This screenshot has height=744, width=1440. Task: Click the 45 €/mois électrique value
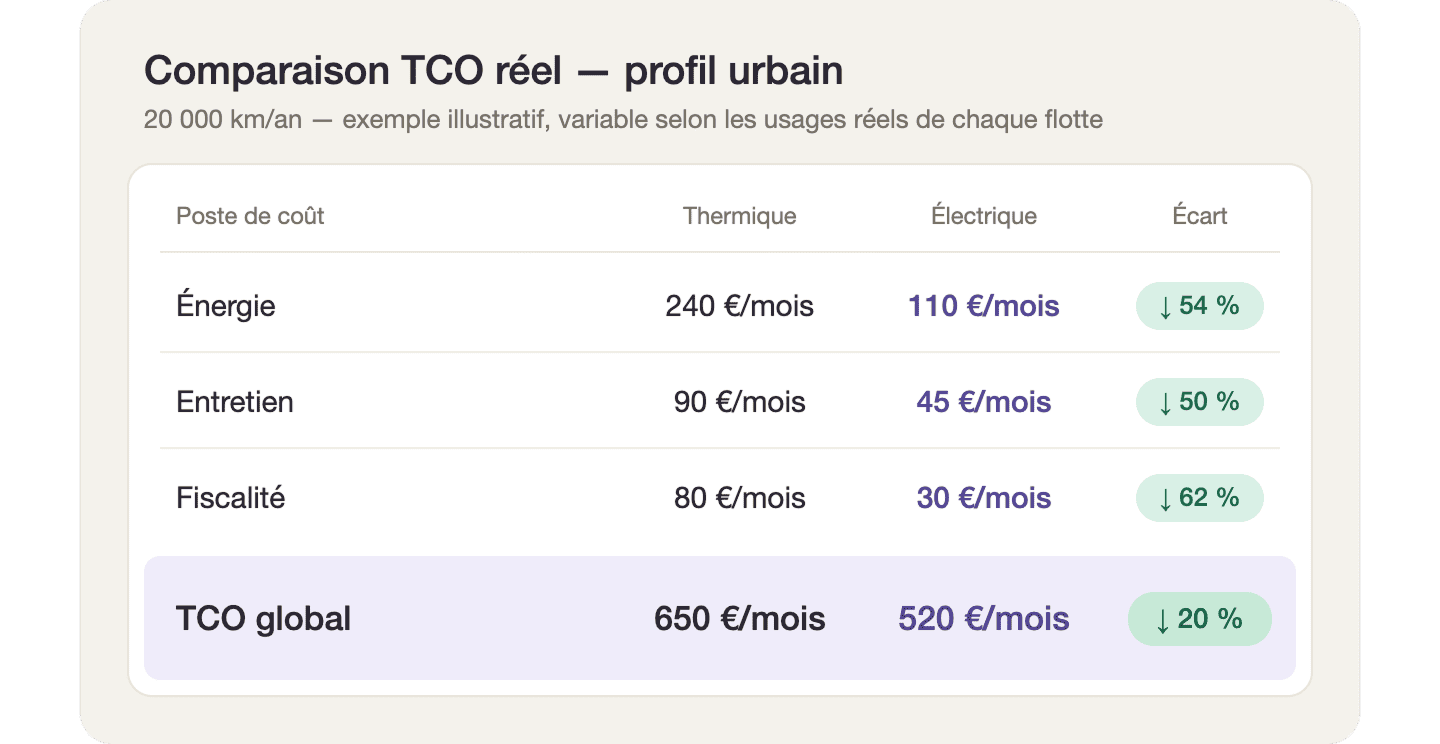pos(984,402)
